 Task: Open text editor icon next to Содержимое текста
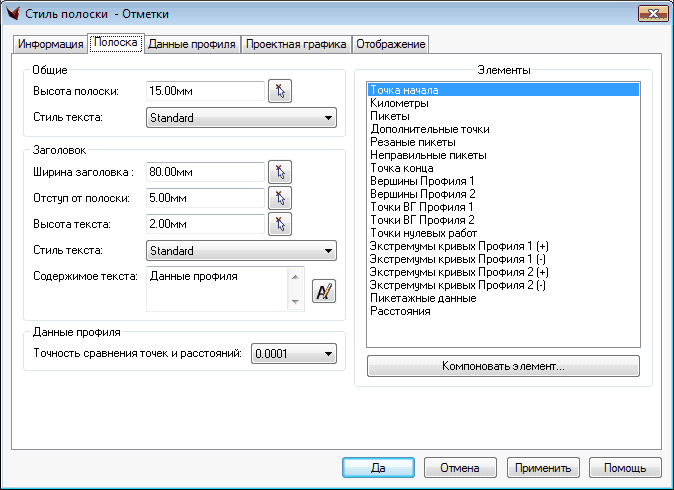324,291
